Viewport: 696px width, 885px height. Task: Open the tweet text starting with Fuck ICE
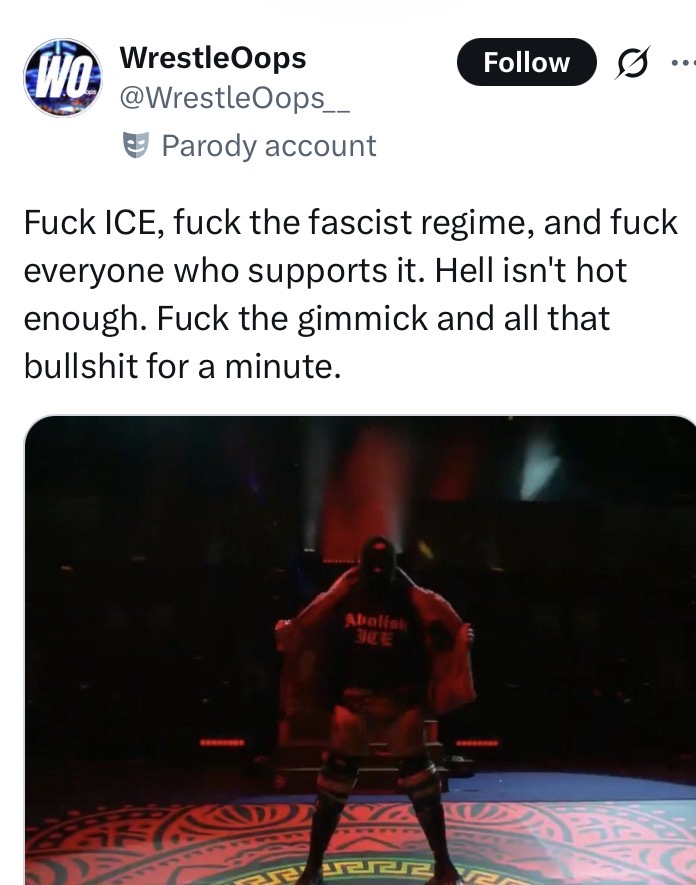[350, 294]
